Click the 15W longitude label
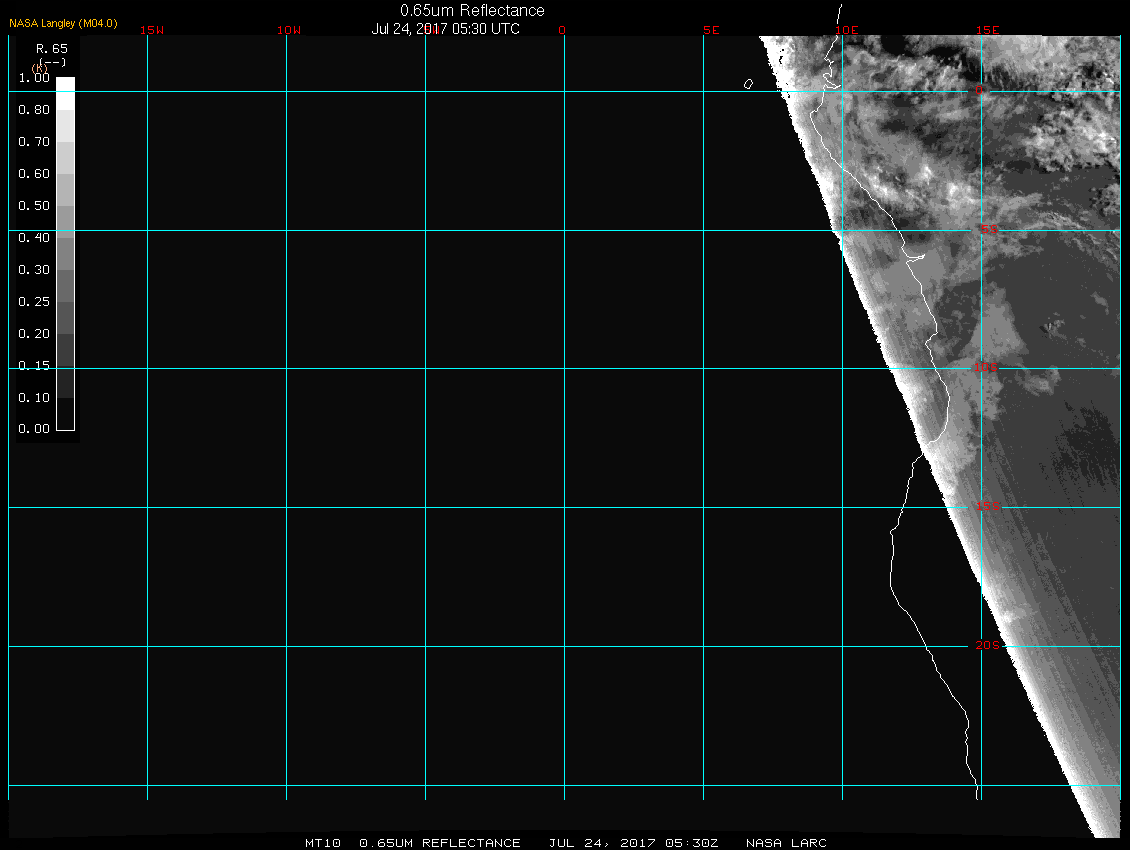Screen dimensions: 1130x850 (x=152, y=30)
